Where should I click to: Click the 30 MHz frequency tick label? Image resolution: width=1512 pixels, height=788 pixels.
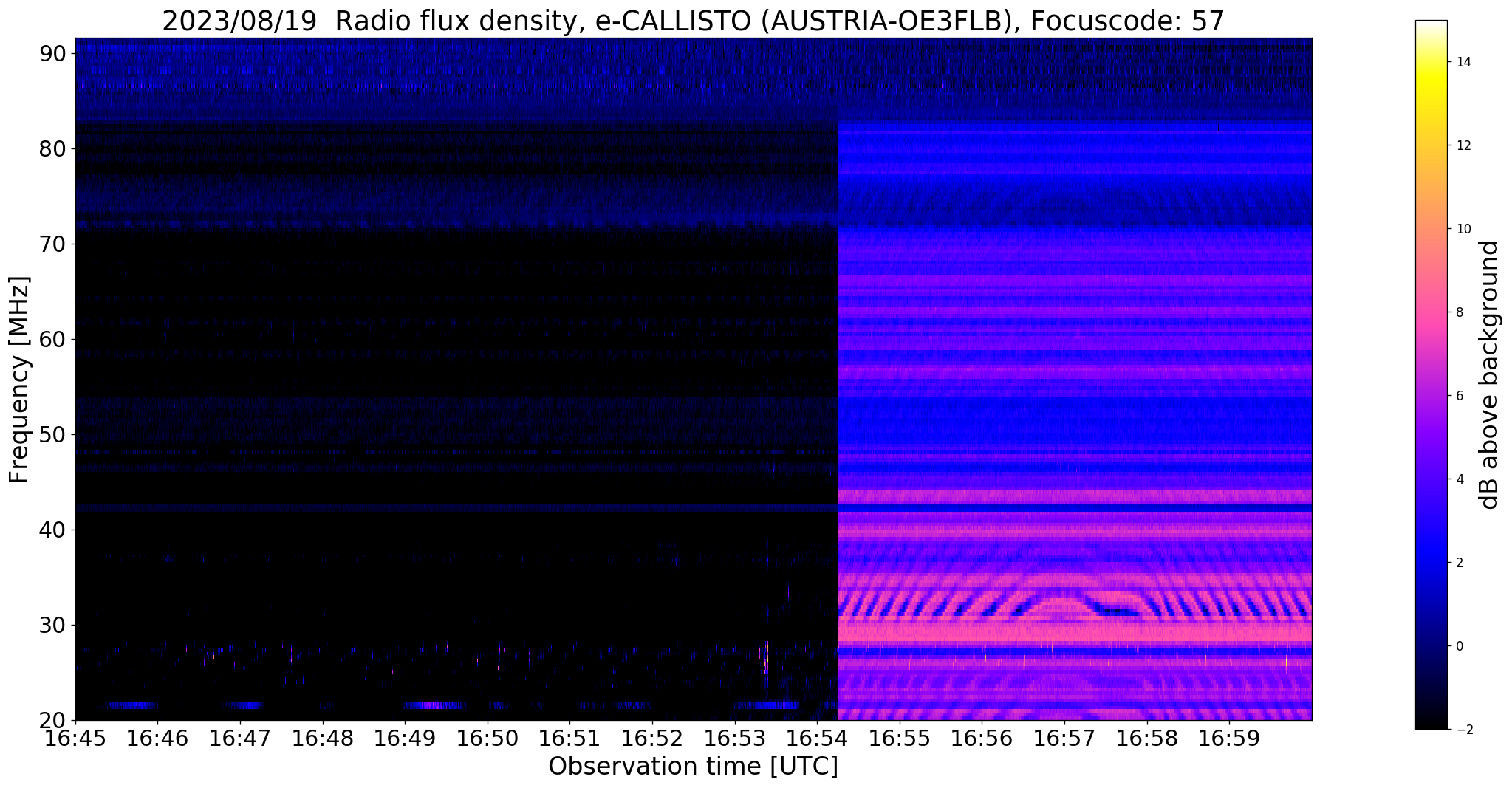pos(54,626)
